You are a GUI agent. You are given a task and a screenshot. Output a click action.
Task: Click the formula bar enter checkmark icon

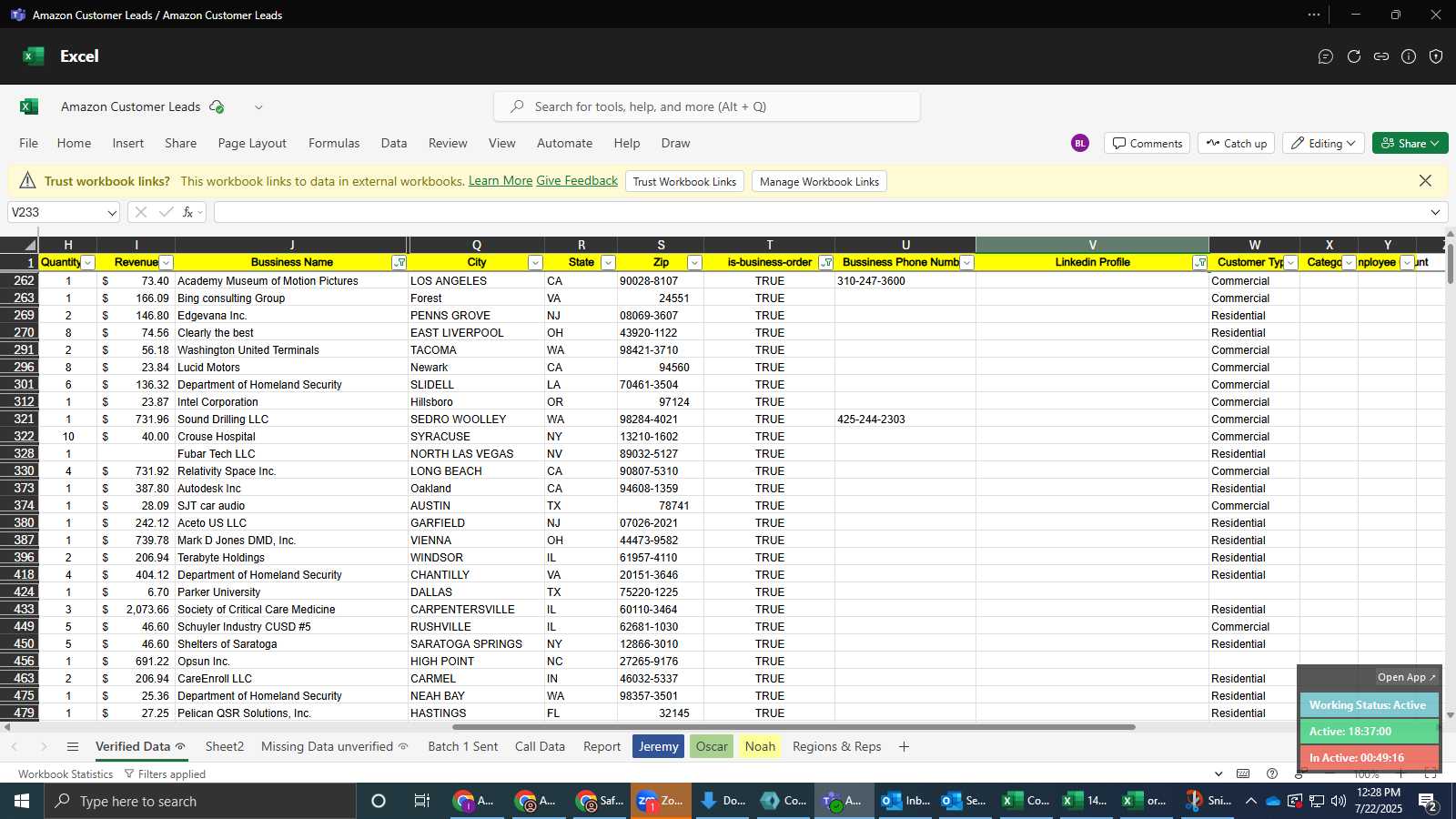pyautogui.click(x=166, y=212)
